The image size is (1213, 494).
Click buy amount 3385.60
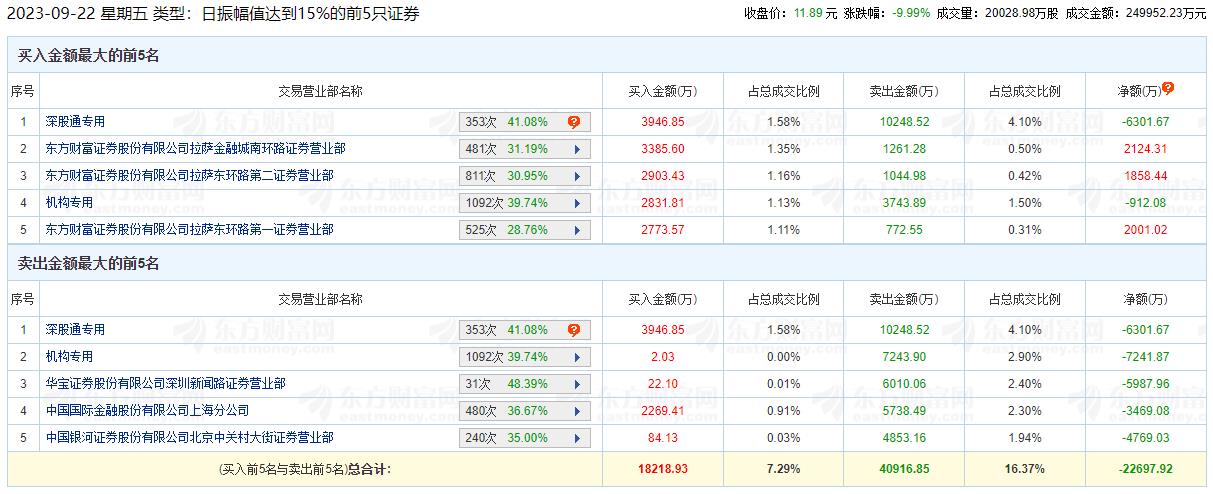coord(662,149)
